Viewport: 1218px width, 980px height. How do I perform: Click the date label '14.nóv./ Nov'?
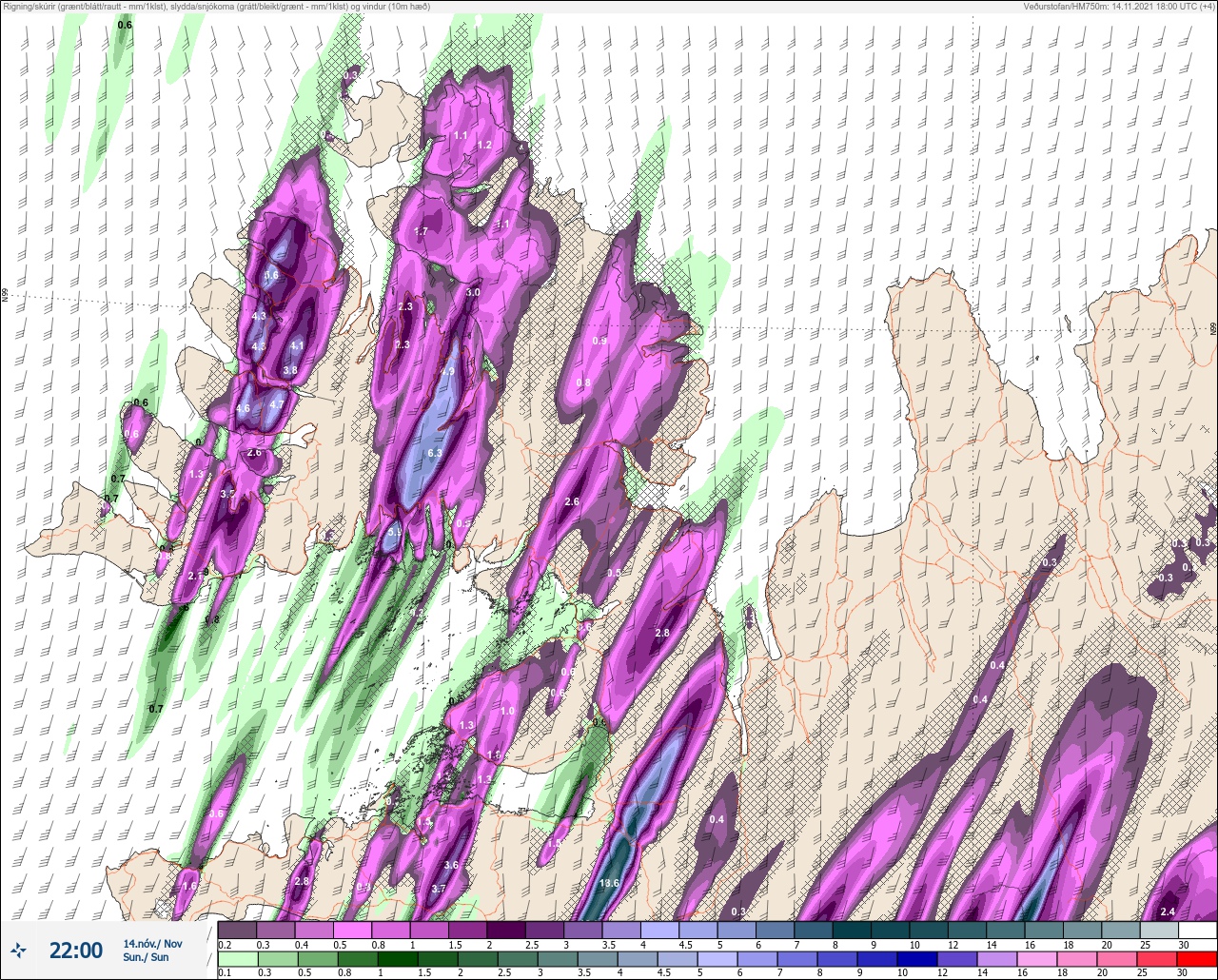[152, 943]
